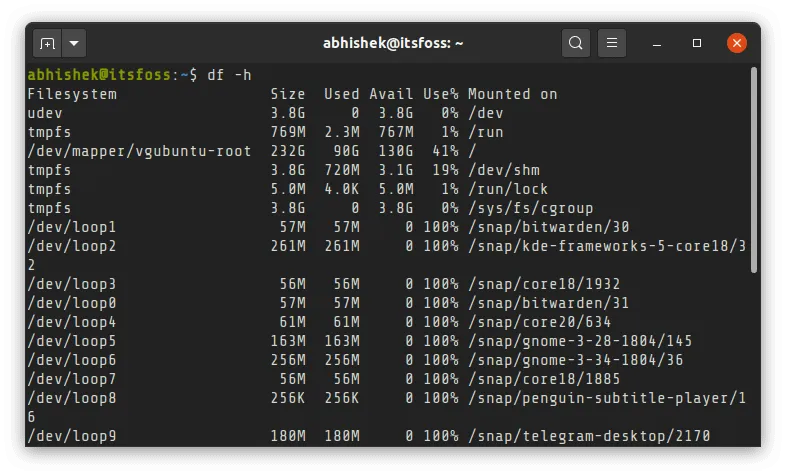The height and width of the screenshot is (475, 786).
Task: Click the 2.3M used value
Action: (x=342, y=132)
